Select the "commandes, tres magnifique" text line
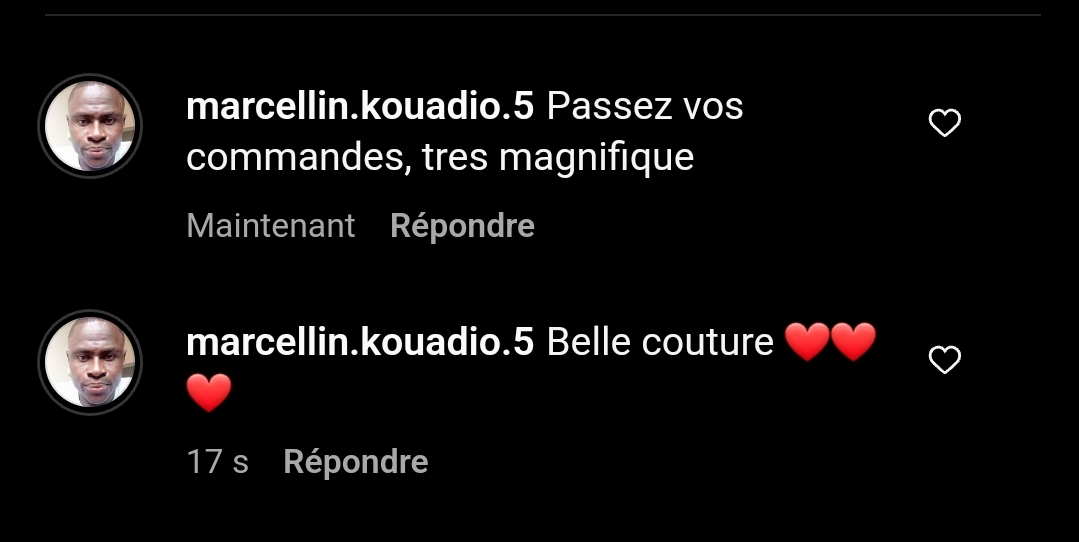 (440, 158)
